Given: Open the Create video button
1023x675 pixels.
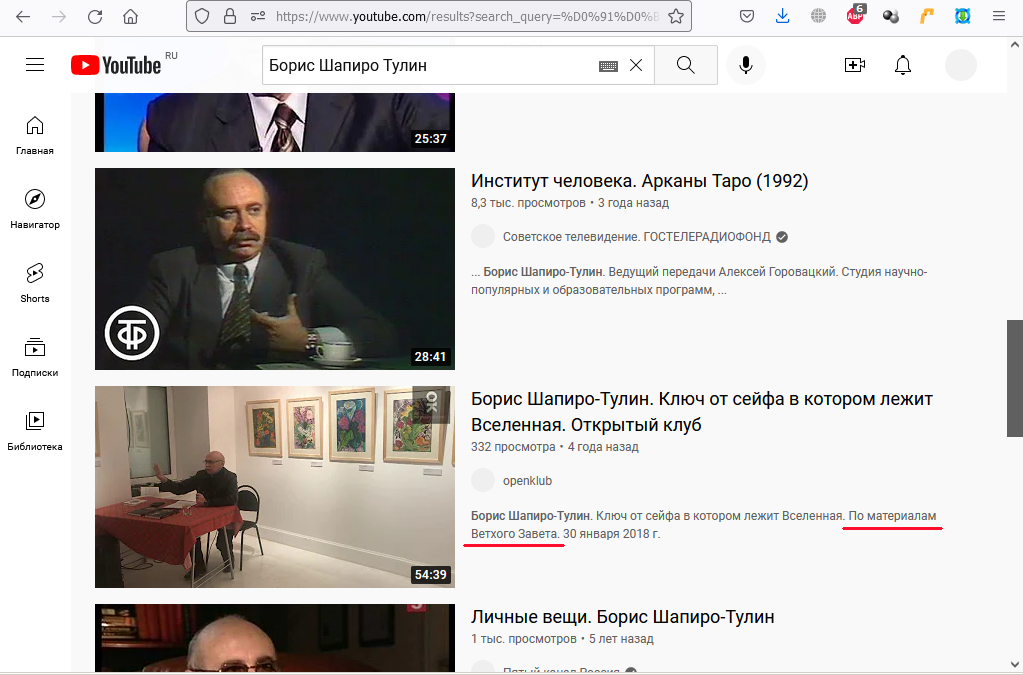Looking at the screenshot, I should pyautogui.click(x=855, y=65).
